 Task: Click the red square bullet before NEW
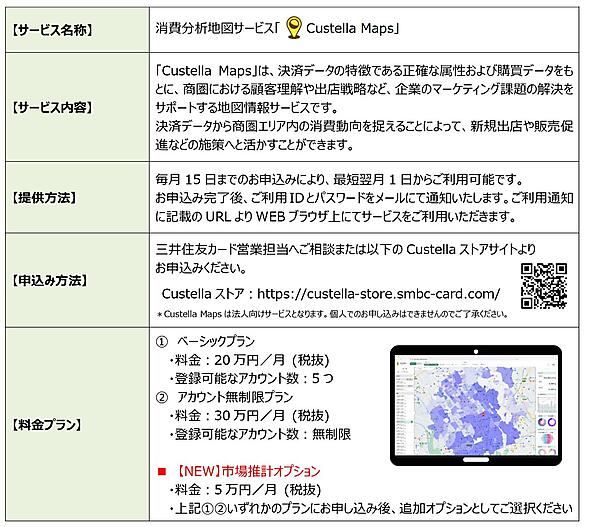162,471
